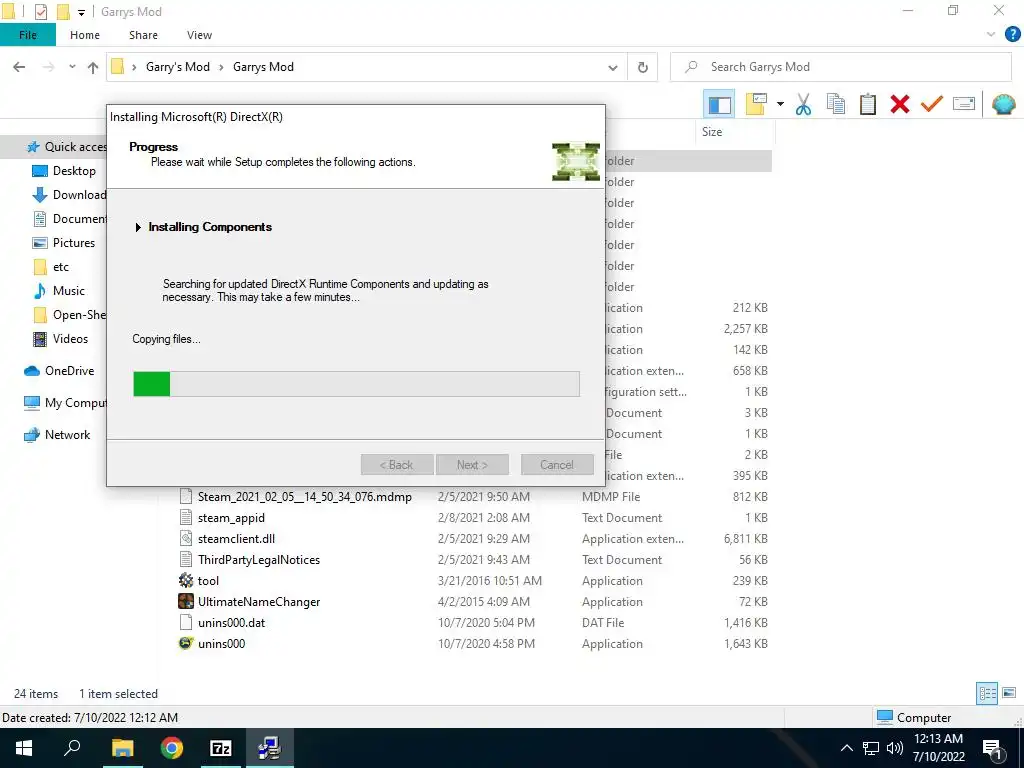This screenshot has height=768, width=1024.
Task: Click the orange checkmark Properties icon
Action: (x=931, y=104)
